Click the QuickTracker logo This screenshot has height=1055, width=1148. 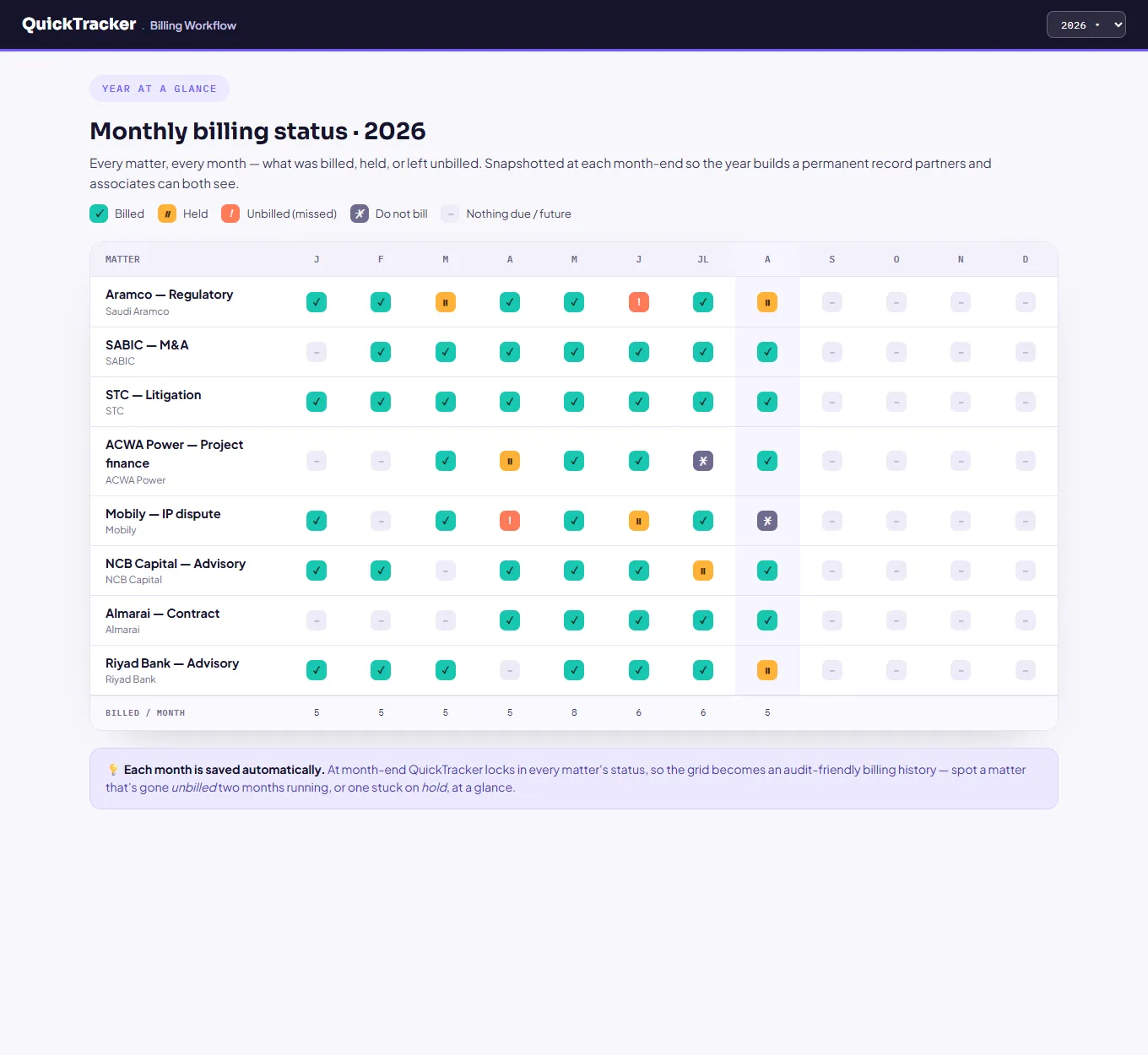point(79,24)
